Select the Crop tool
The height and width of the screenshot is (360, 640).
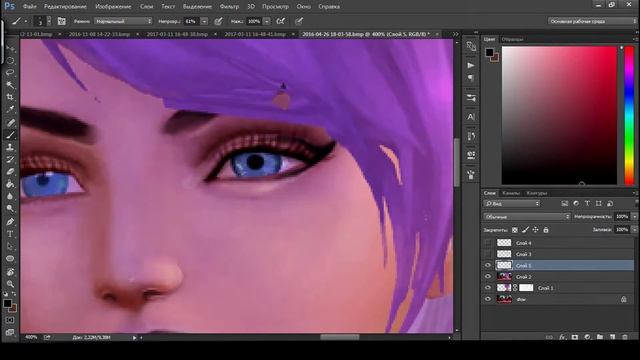[x=10, y=97]
